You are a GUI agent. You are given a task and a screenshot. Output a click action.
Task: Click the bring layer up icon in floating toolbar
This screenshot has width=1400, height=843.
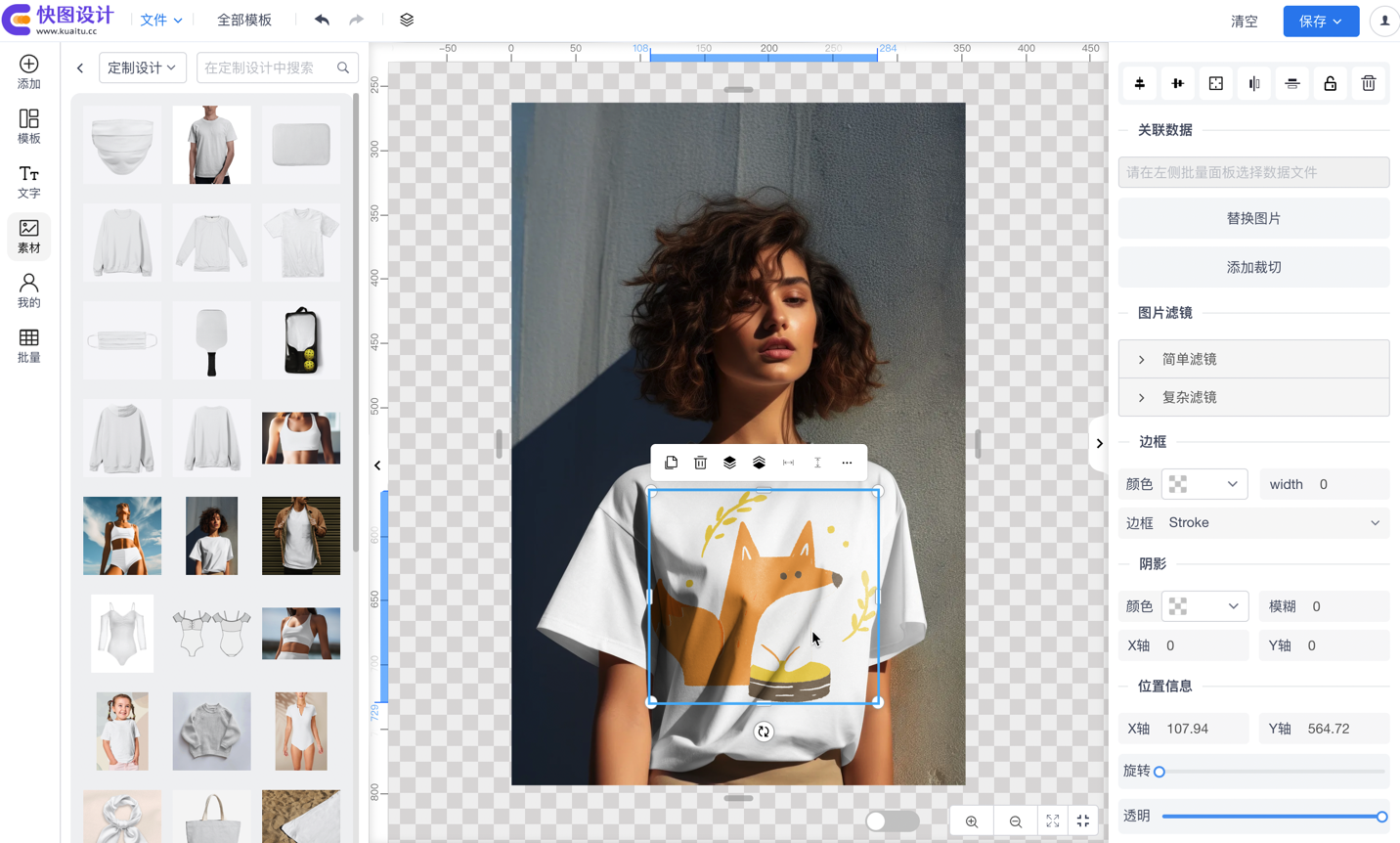(x=759, y=463)
